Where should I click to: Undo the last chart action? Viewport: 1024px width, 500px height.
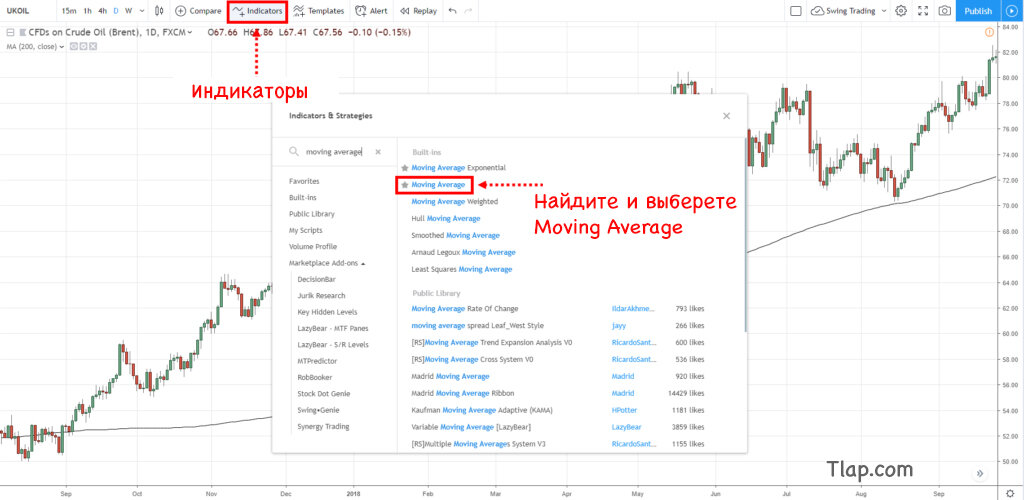pos(453,10)
